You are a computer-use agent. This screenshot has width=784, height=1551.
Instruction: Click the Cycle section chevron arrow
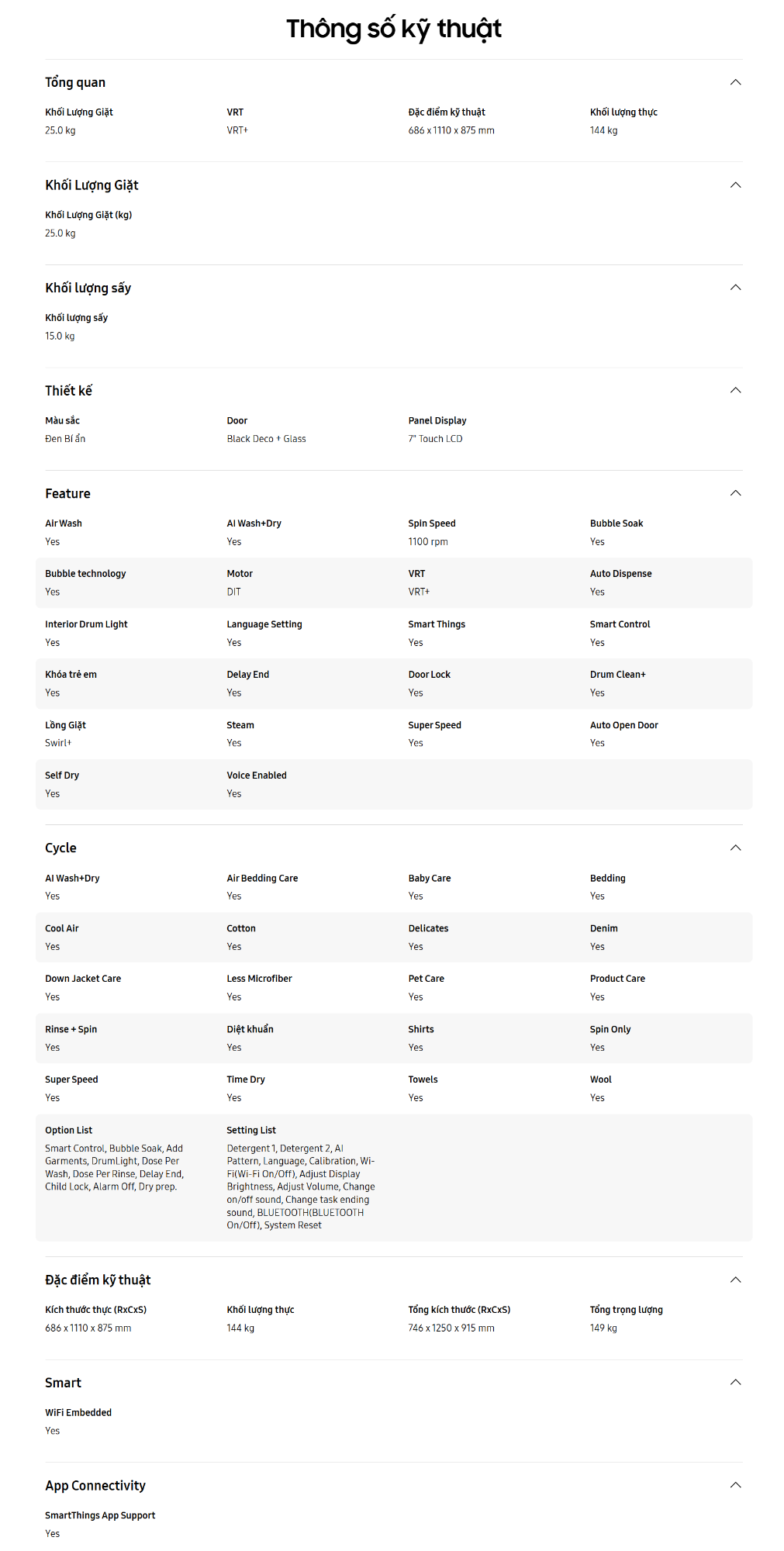point(735,848)
